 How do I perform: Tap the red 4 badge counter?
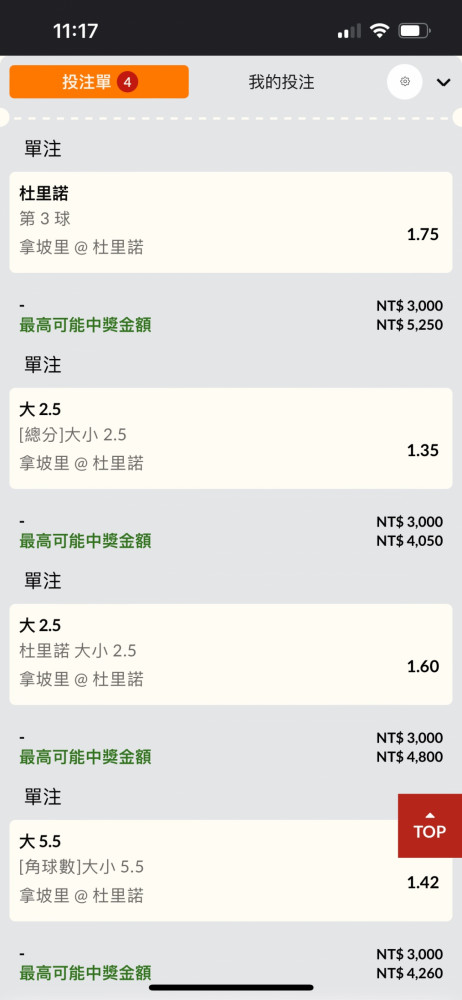(128, 82)
